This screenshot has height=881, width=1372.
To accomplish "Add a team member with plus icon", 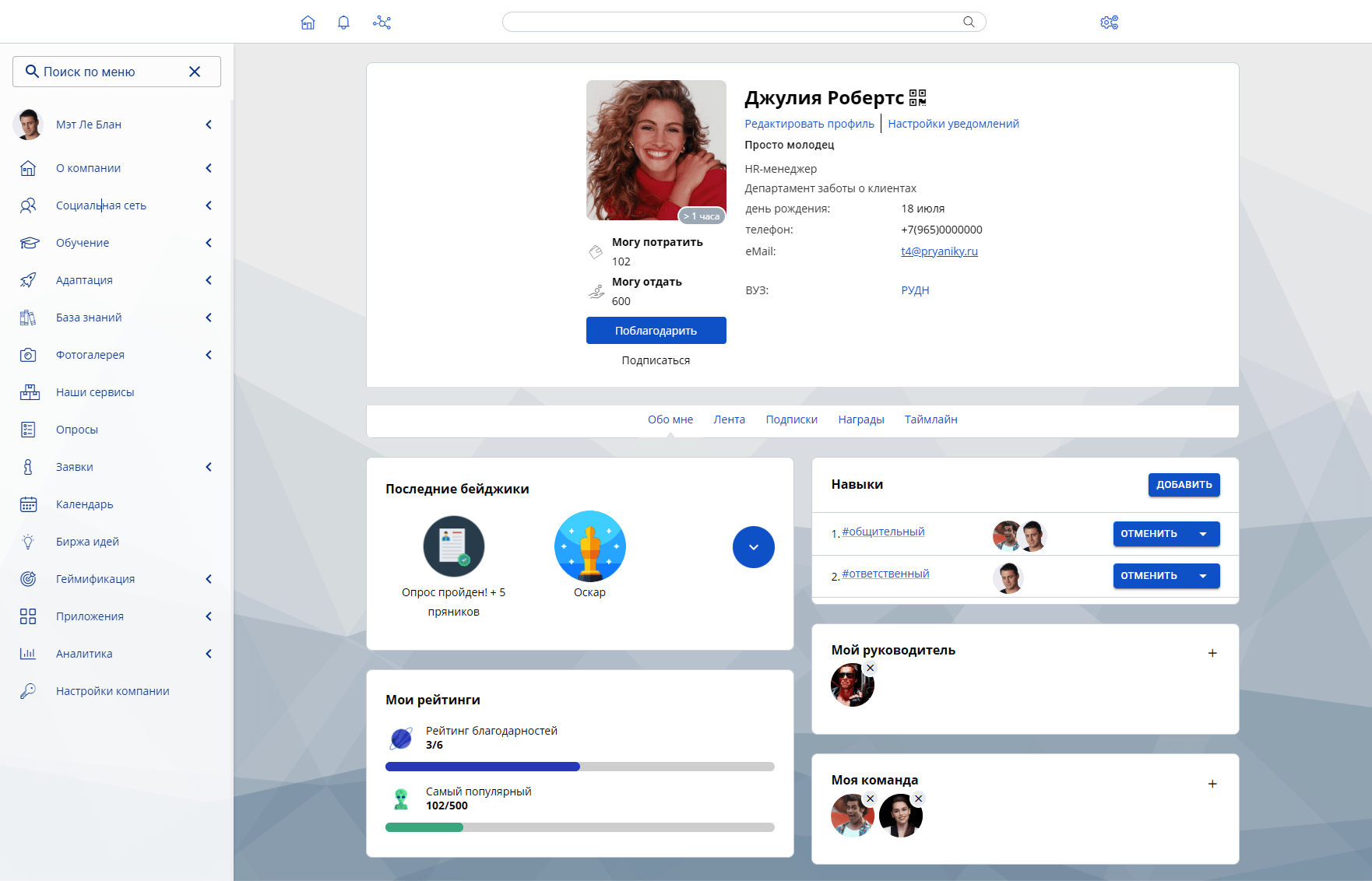I will 1212,784.
